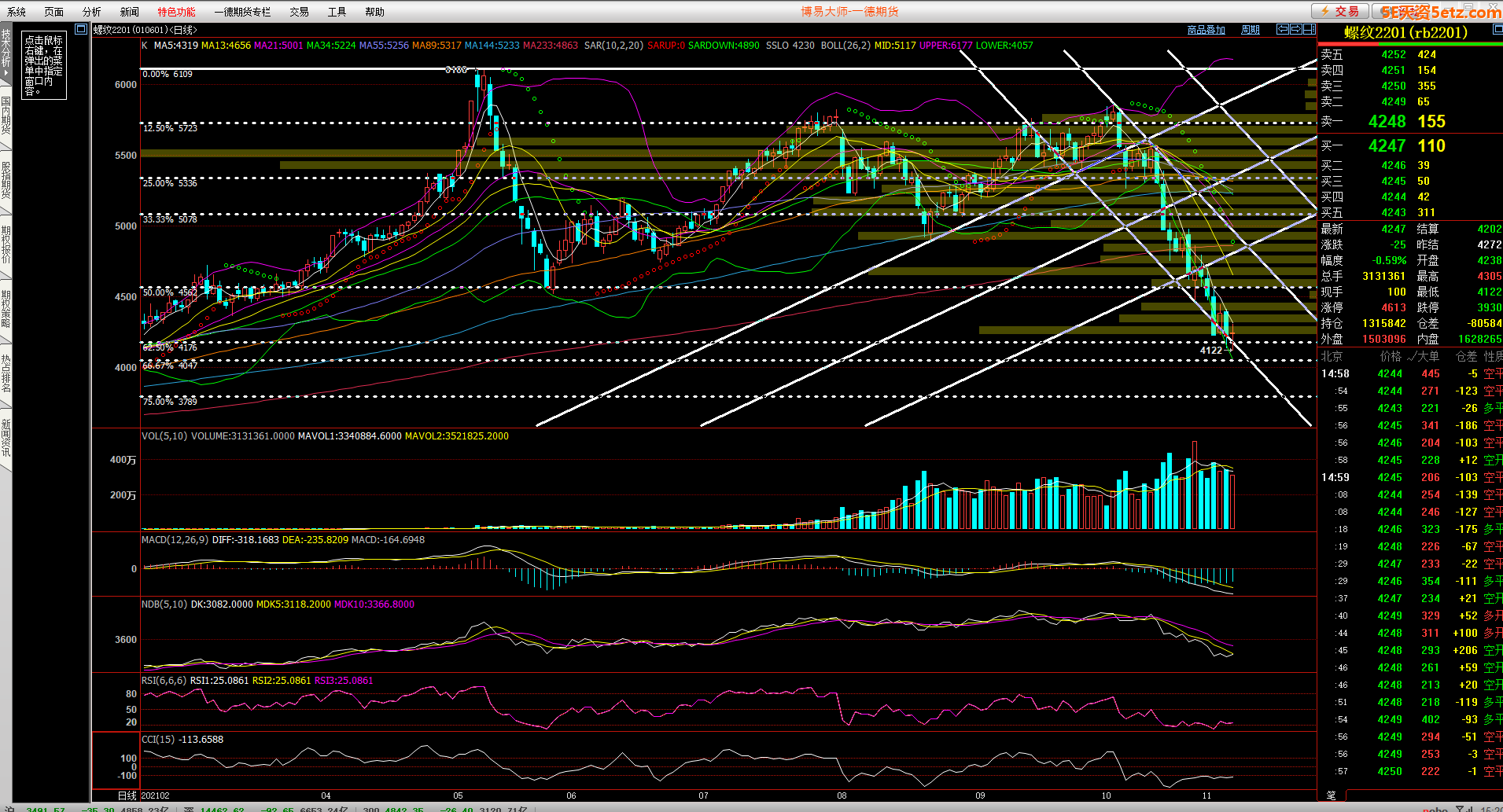Click the 卖一 price 4248
The width and height of the screenshot is (1503, 812).
tap(1387, 121)
